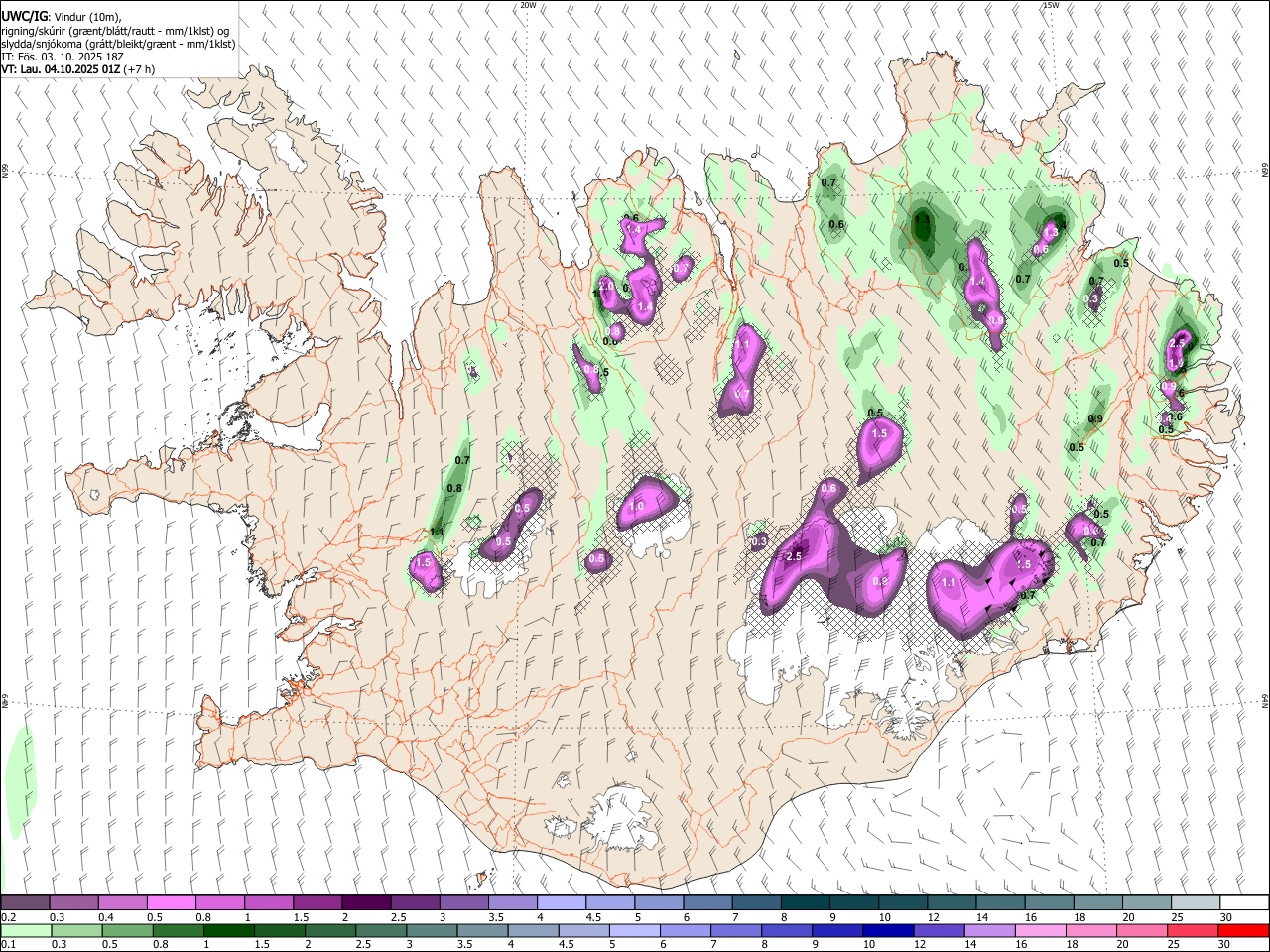Click the lower row swatch between 2 and 2.5
Screen dimensions: 1270x952
coord(329,930)
